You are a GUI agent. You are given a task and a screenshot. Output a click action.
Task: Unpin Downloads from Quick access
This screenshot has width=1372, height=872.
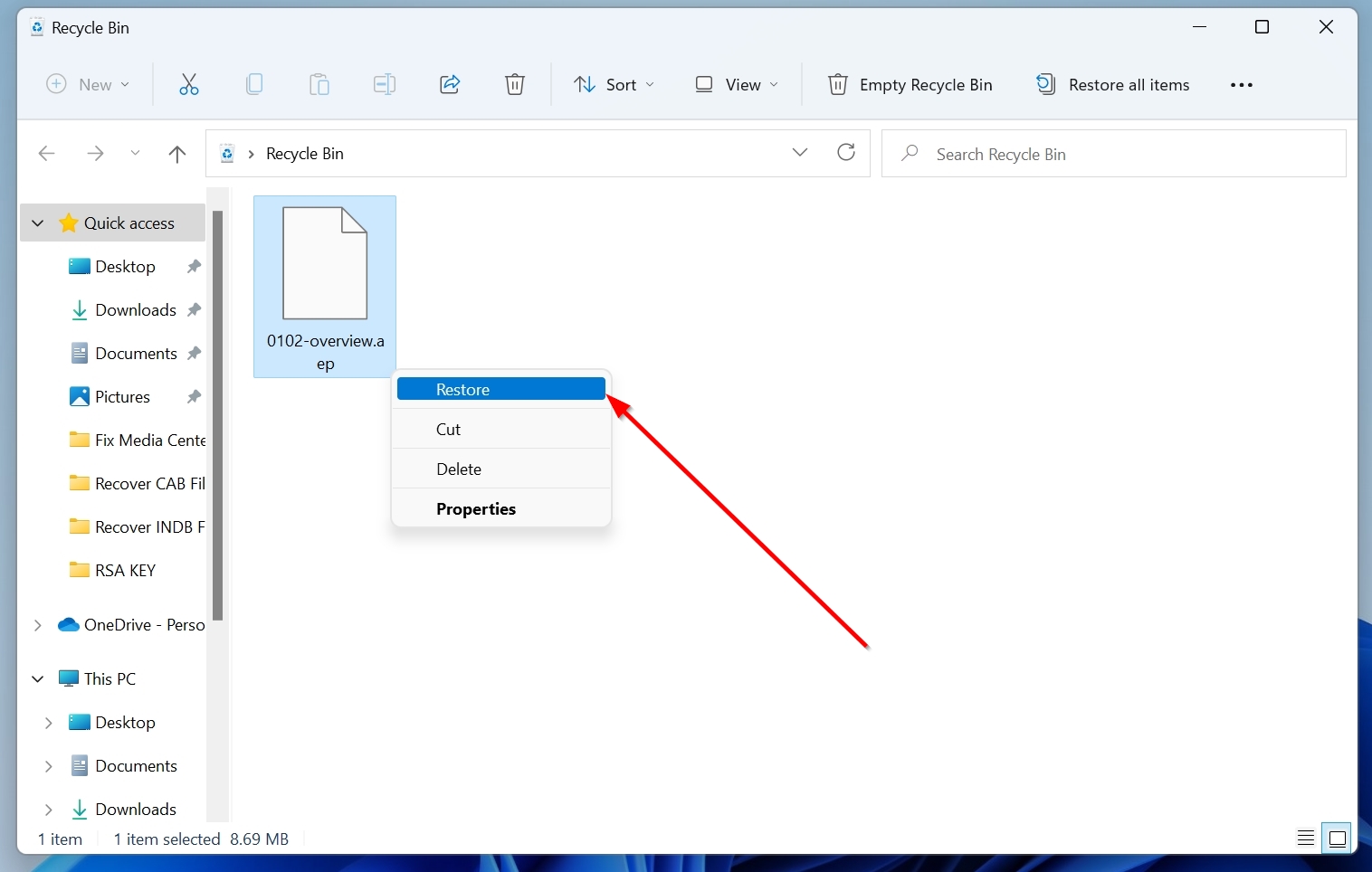[194, 309]
